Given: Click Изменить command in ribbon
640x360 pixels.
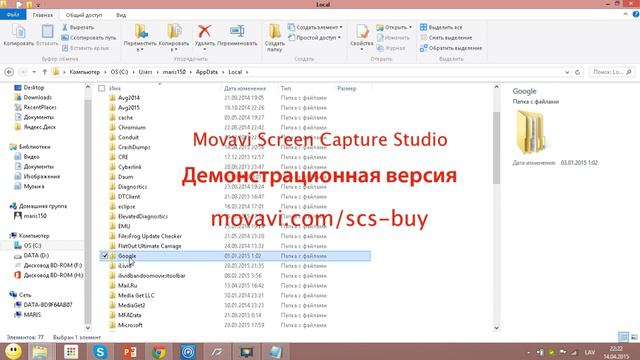Looking at the screenshot, I should pyautogui.click(x=393, y=38).
